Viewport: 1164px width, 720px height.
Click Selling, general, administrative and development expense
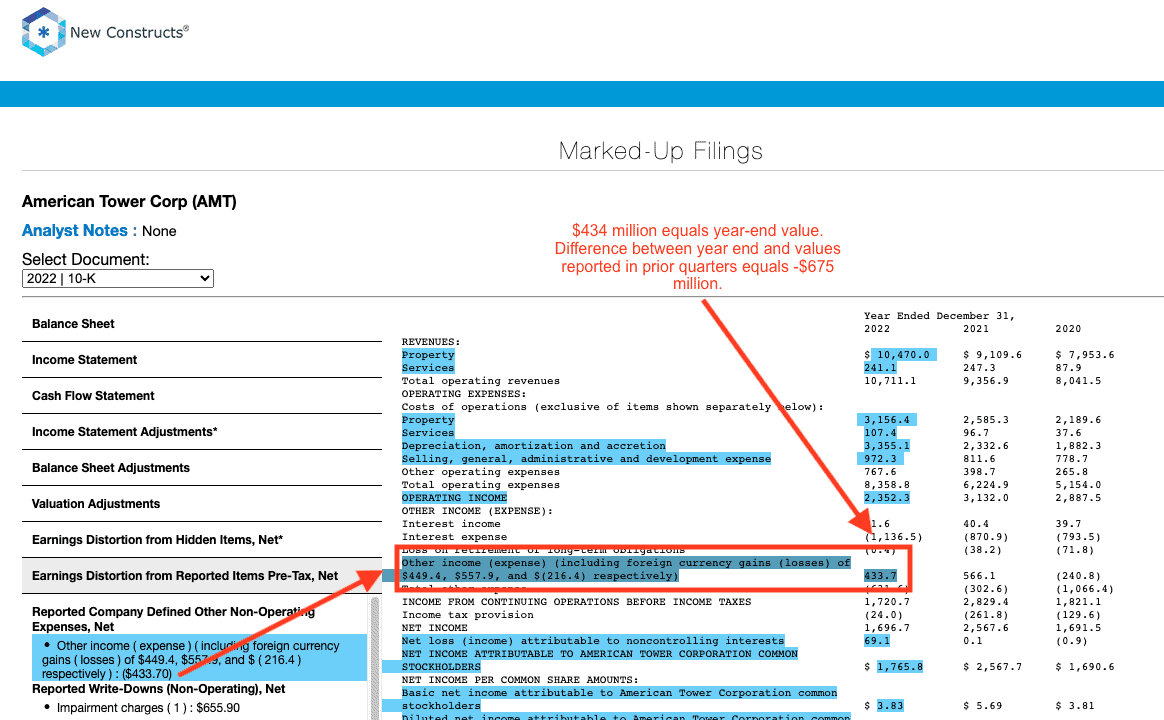[x=586, y=459]
